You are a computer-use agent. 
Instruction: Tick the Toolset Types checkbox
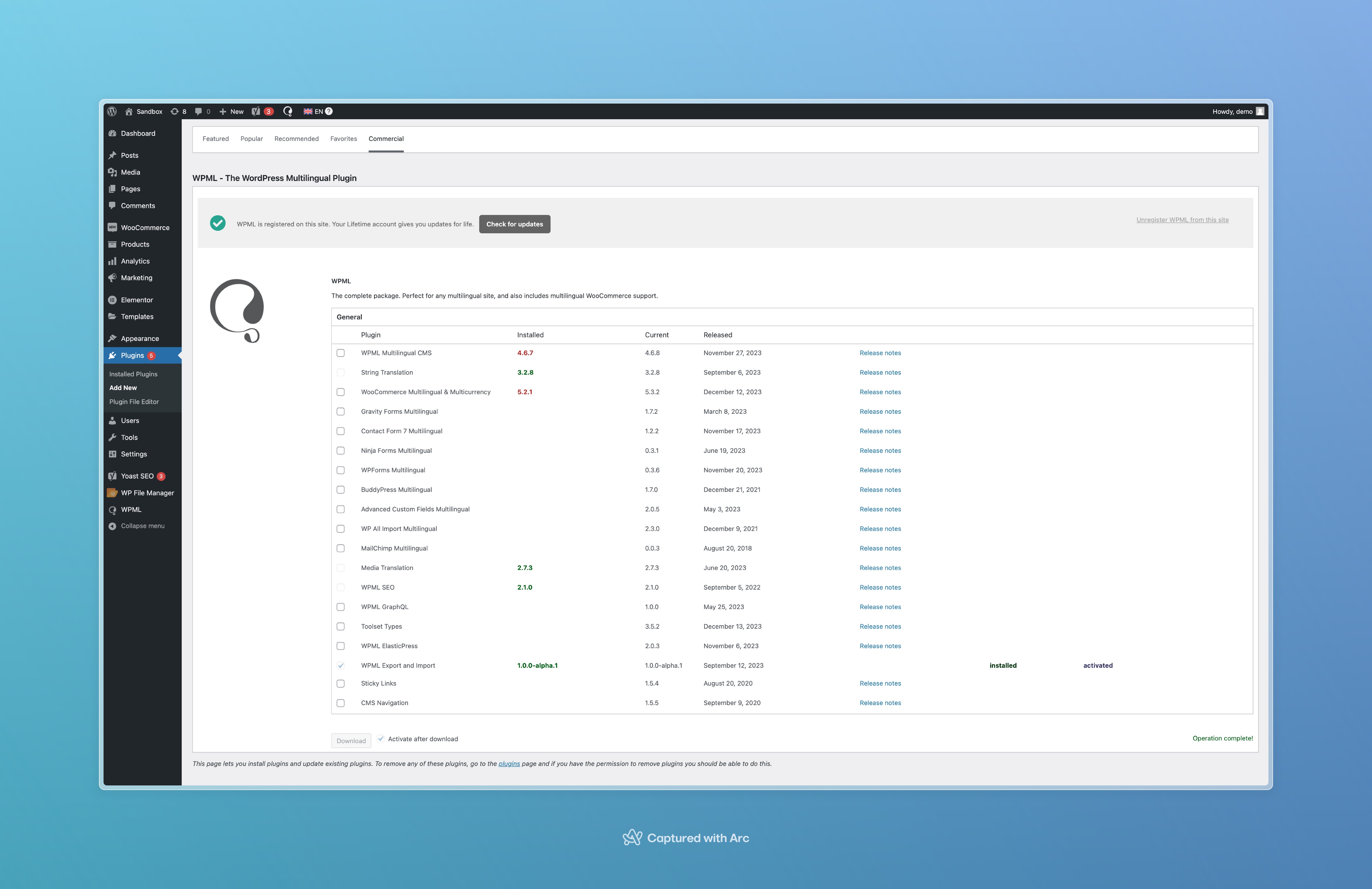pos(341,627)
